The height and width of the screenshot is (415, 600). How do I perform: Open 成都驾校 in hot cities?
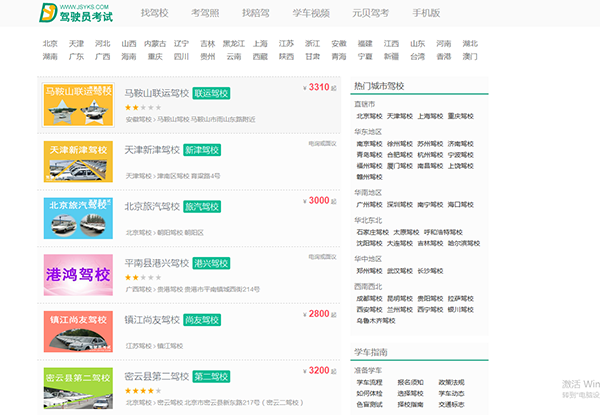[x=369, y=298]
